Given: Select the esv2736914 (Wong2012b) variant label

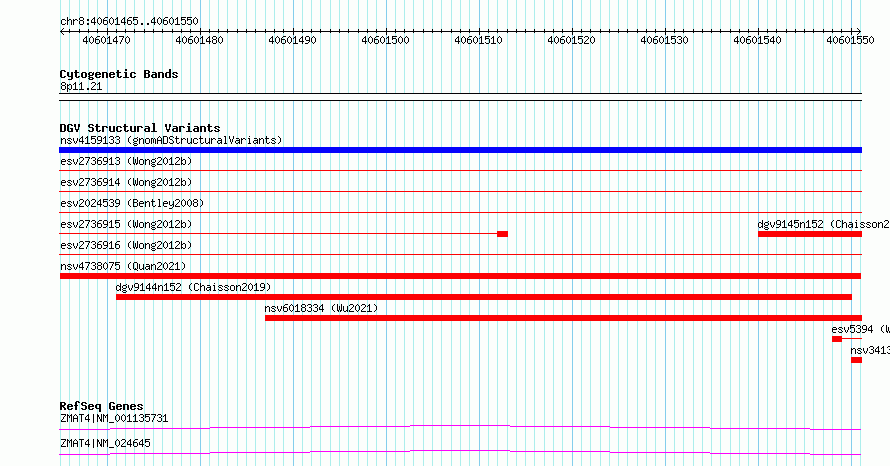Looking at the screenshot, I should coord(126,182).
